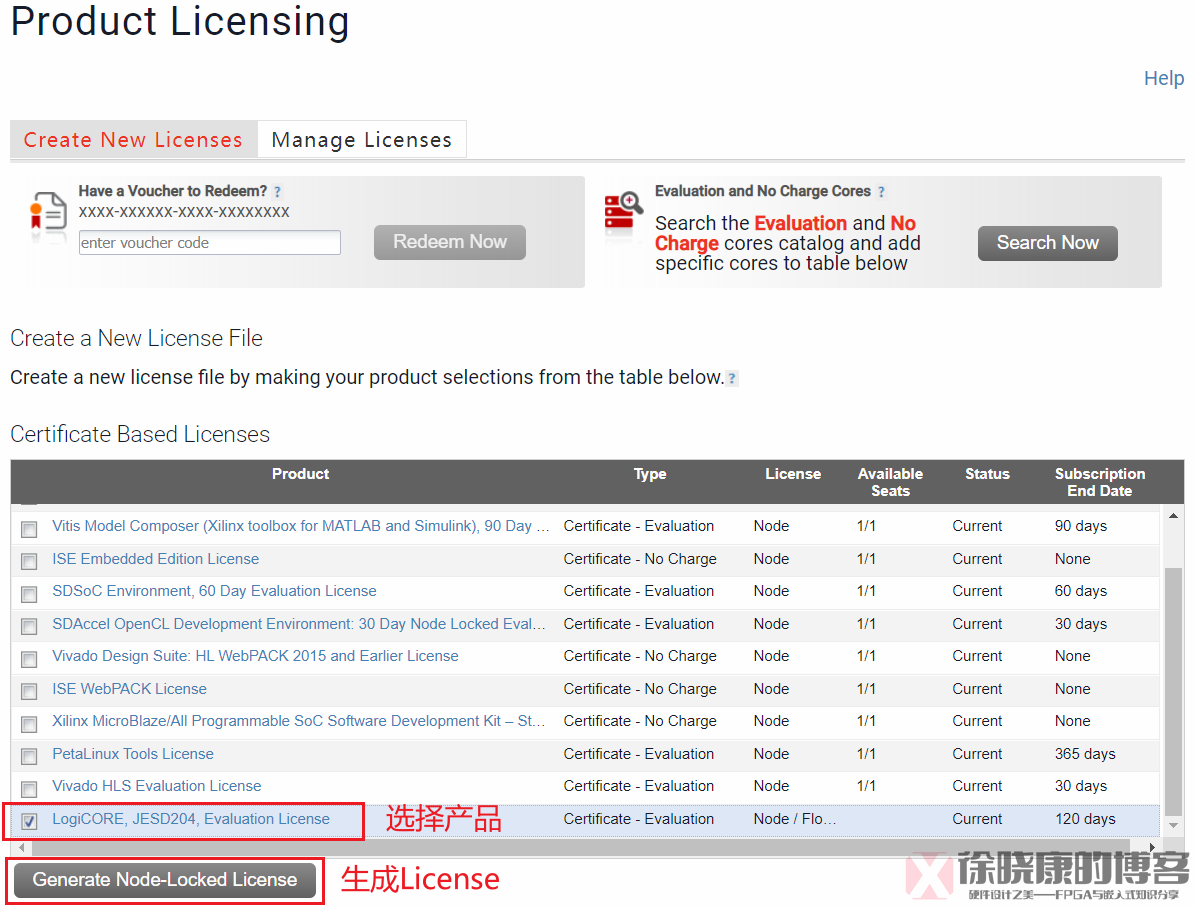Click the 'Create a New License File' heading
The width and height of the screenshot is (1195, 906).
pos(136,338)
